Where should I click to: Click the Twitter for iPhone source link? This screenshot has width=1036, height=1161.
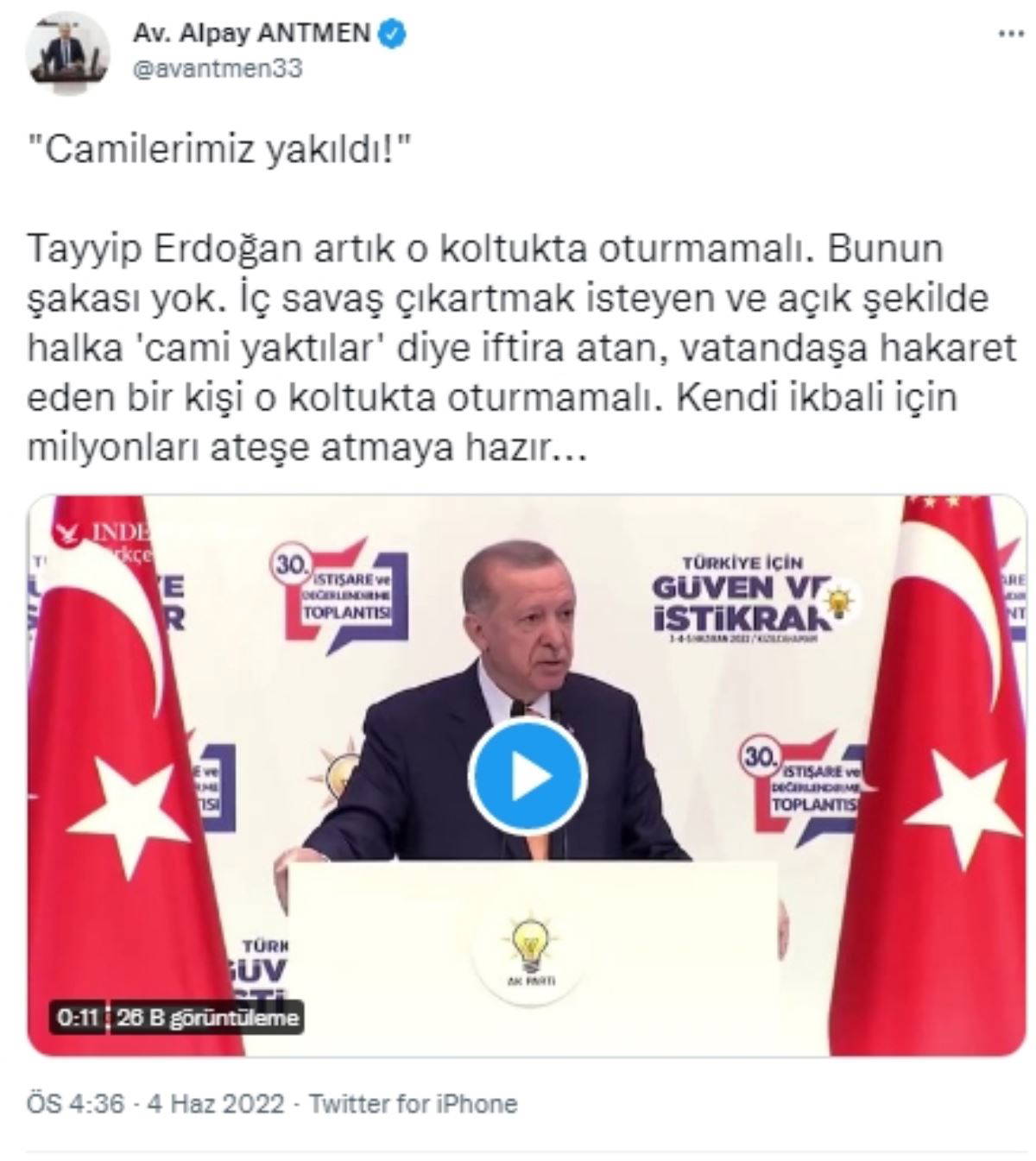413,1103
